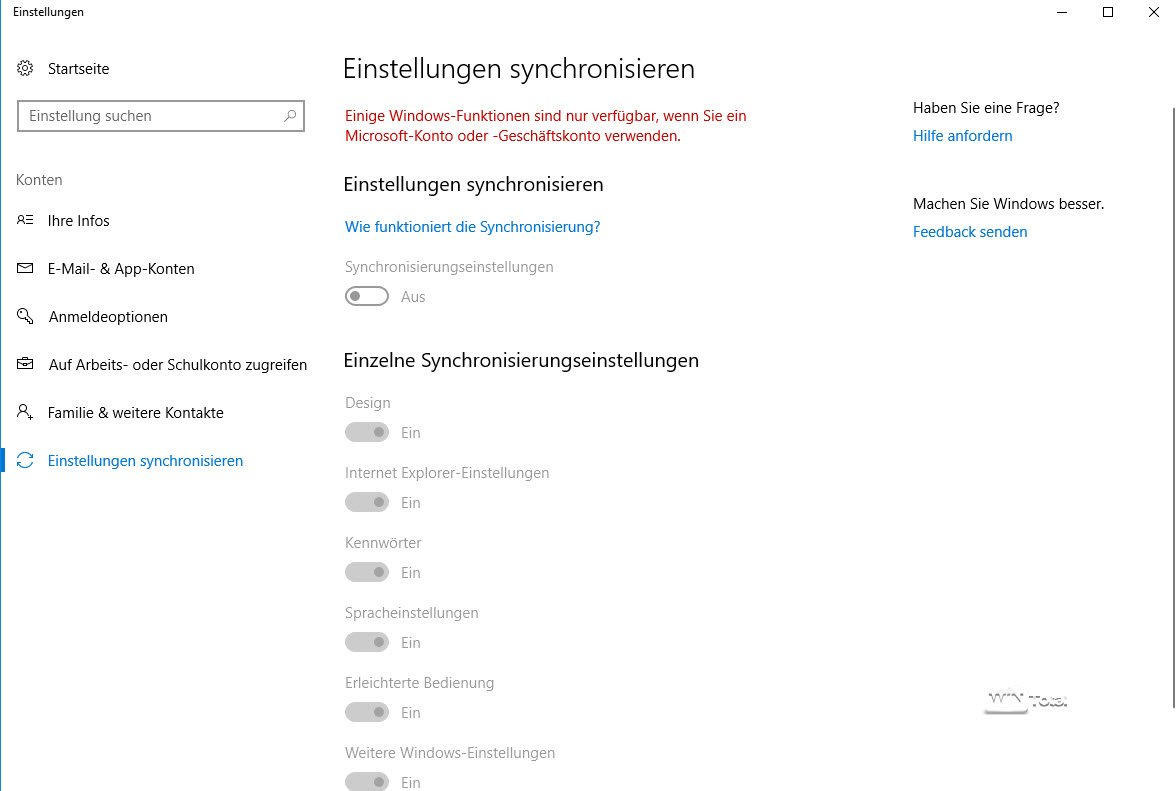Image resolution: width=1176 pixels, height=791 pixels.
Task: Toggle Internet Explorer-Einstellungen switch
Action: tap(367, 502)
